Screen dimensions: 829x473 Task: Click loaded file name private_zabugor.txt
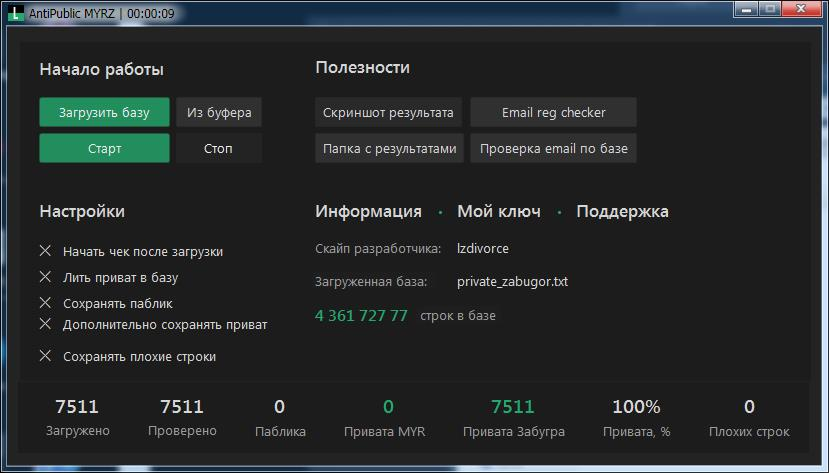coord(512,282)
